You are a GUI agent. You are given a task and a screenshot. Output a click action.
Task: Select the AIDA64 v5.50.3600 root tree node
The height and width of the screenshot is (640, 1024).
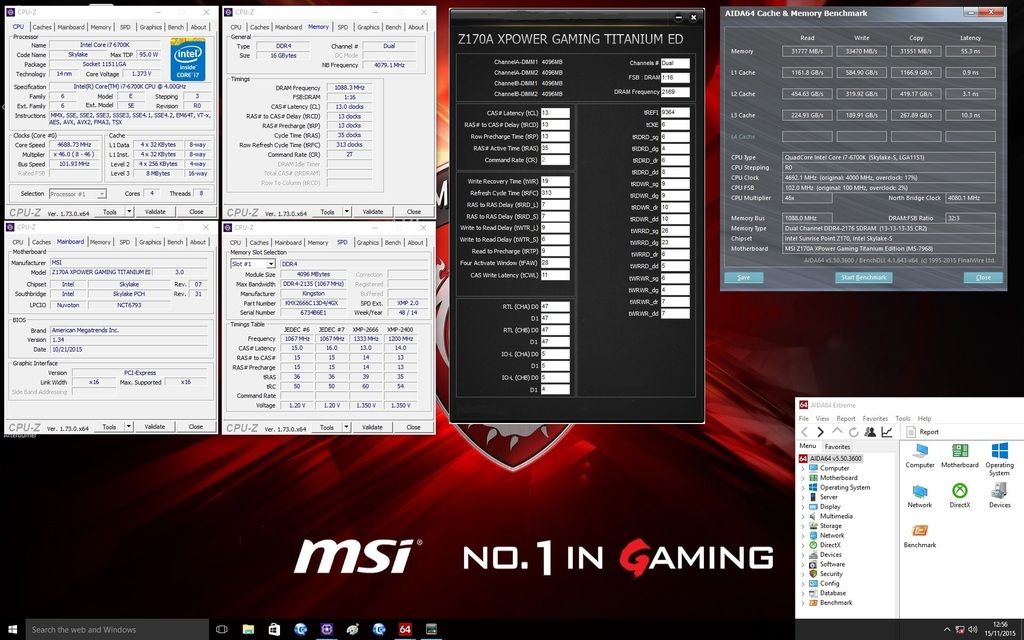click(835, 458)
